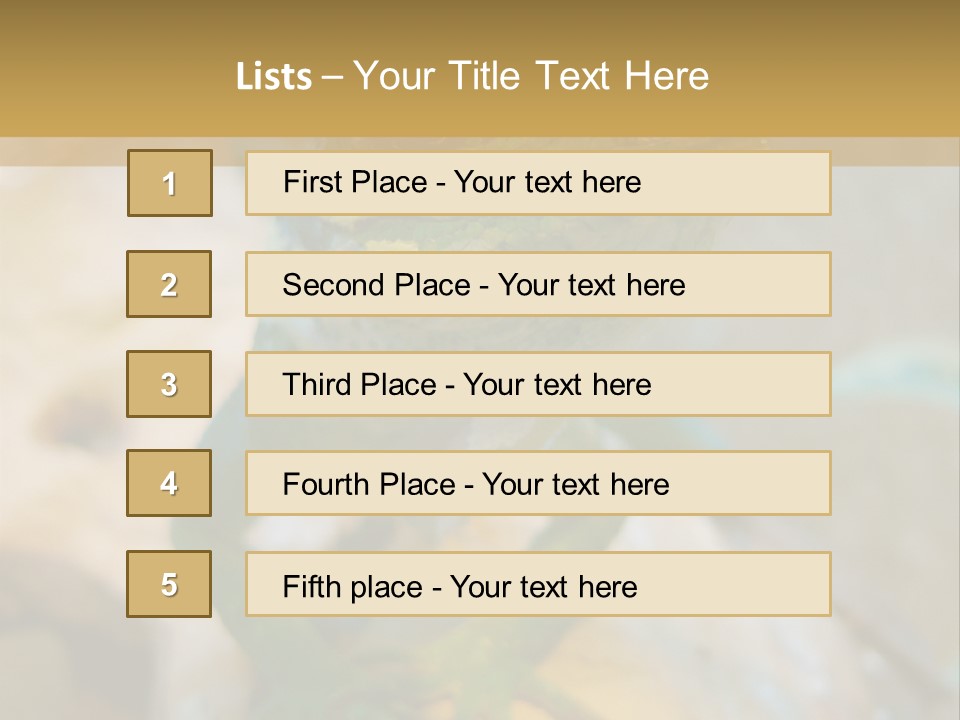Click the number 1 box

tap(170, 183)
